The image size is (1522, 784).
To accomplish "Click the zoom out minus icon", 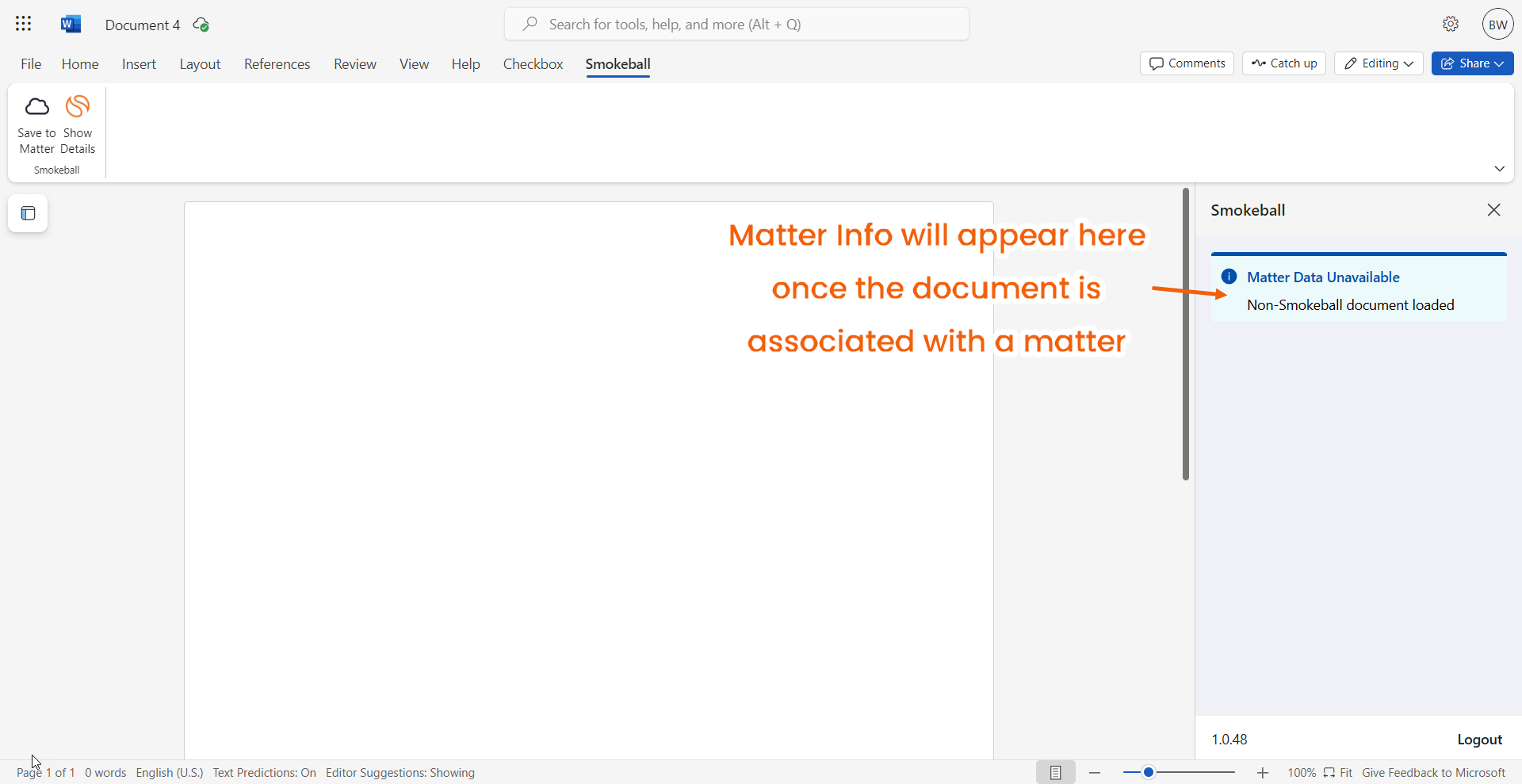I will tap(1095, 772).
